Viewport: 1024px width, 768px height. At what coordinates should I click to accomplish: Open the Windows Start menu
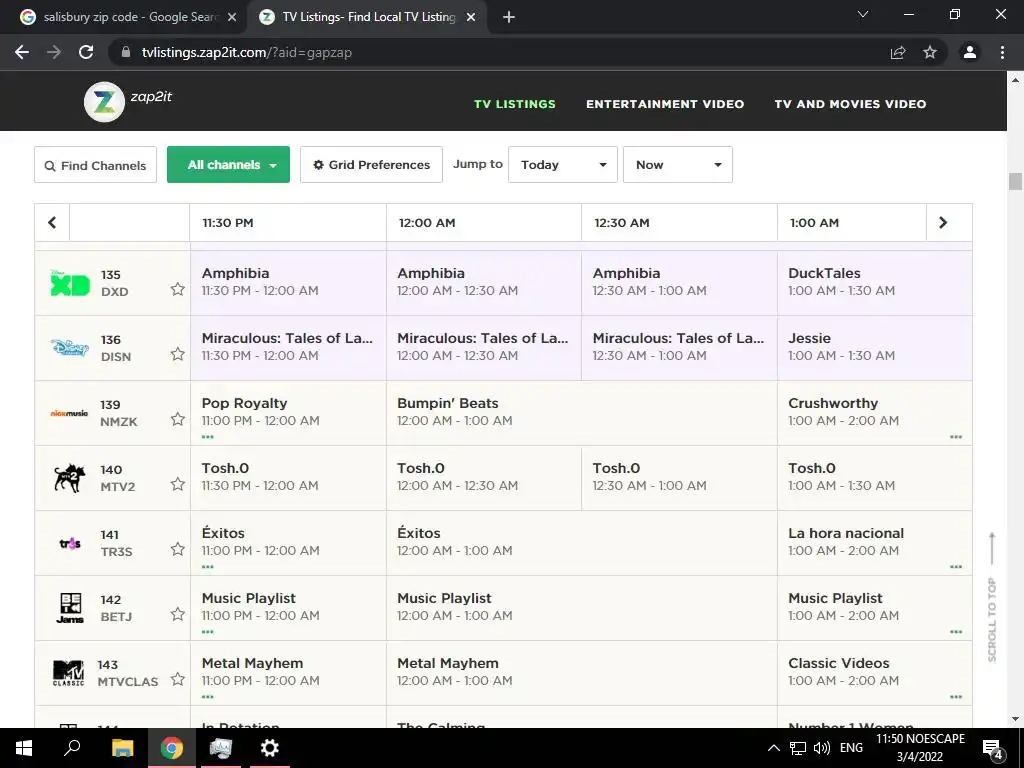[24, 748]
